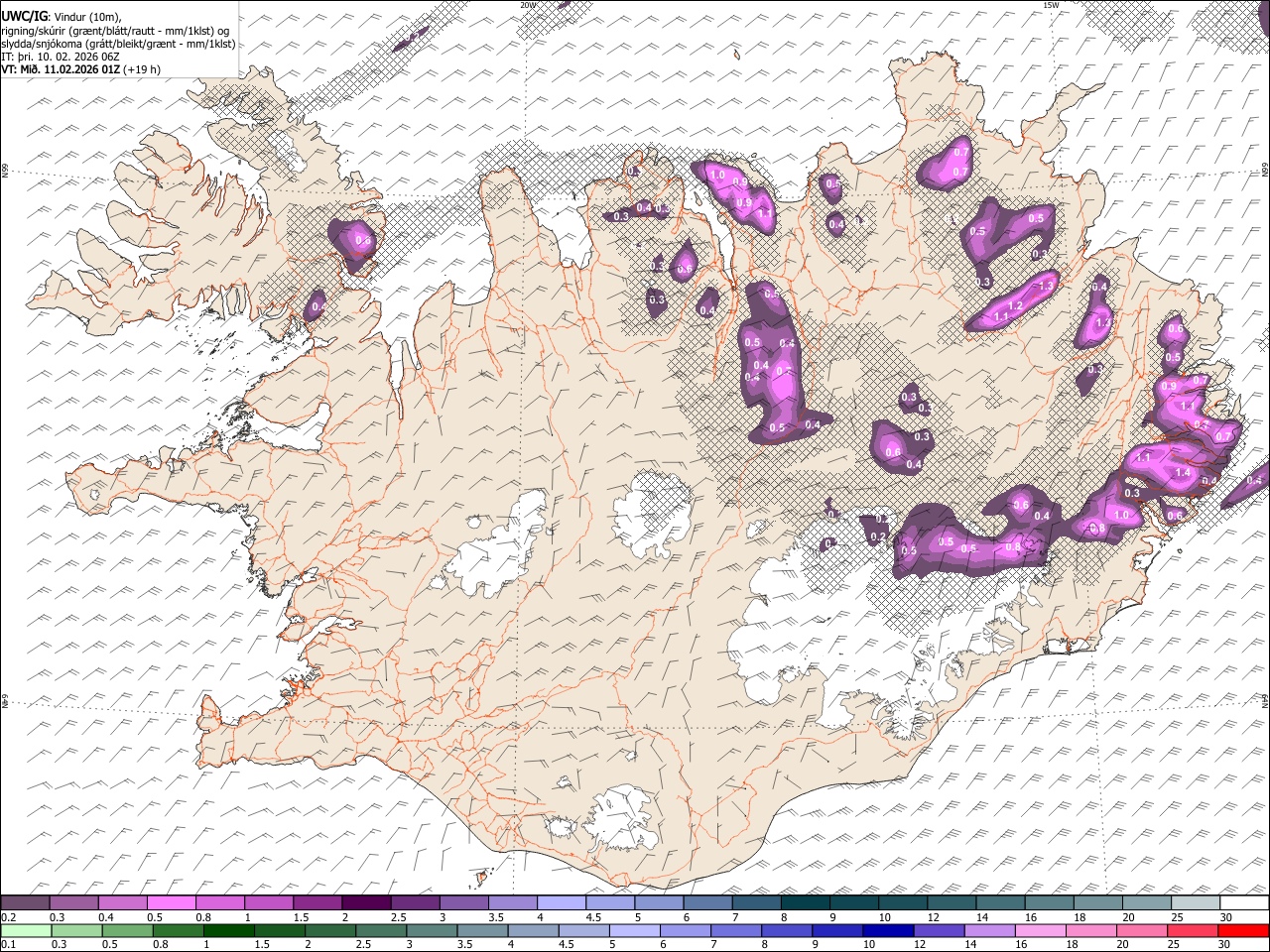This screenshot has width=1270, height=952.
Task: Click the '(+19 h)' forecast offset text
Action: [x=143, y=69]
